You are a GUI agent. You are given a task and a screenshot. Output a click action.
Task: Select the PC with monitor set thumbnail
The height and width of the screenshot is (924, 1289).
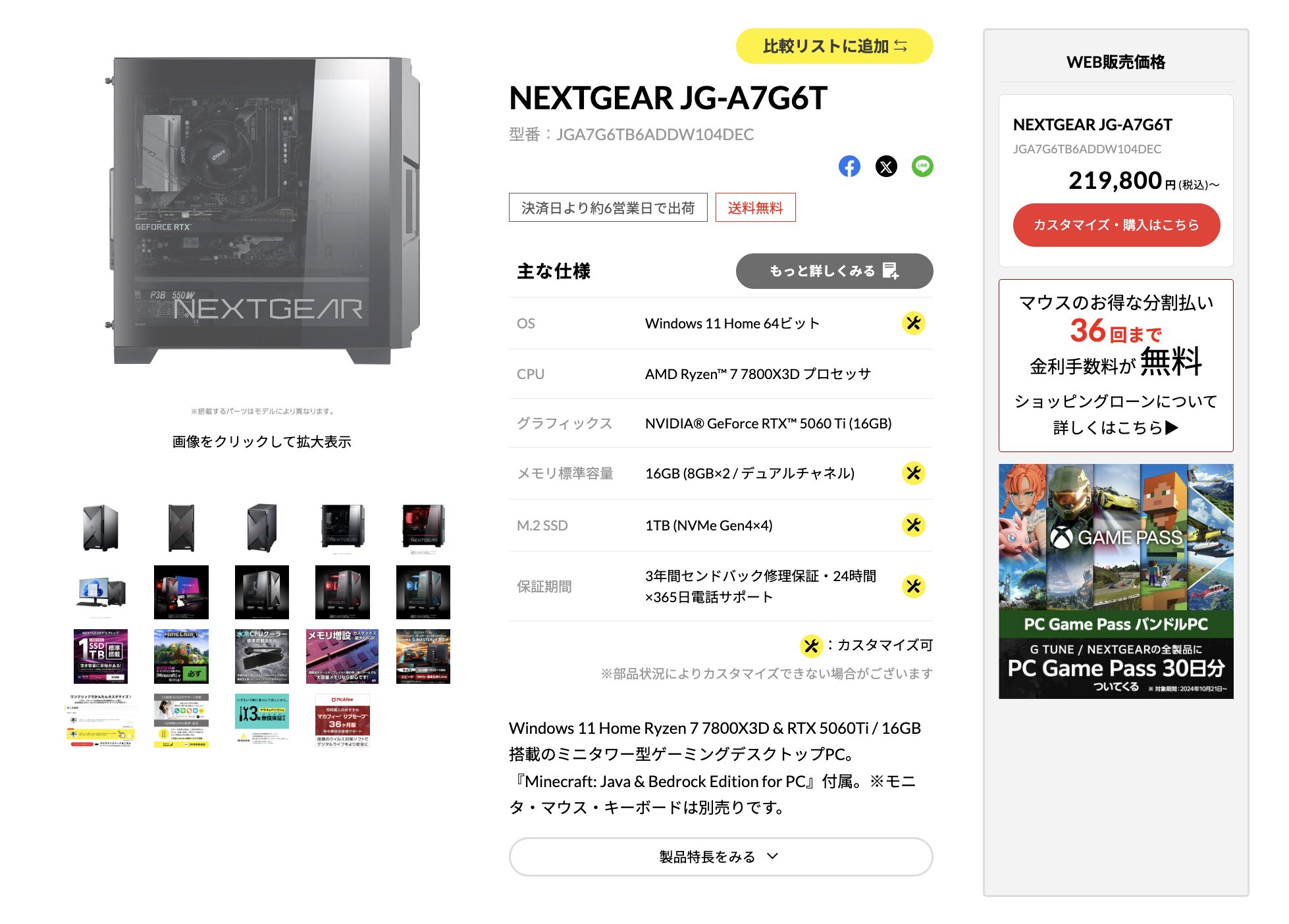click(x=101, y=592)
